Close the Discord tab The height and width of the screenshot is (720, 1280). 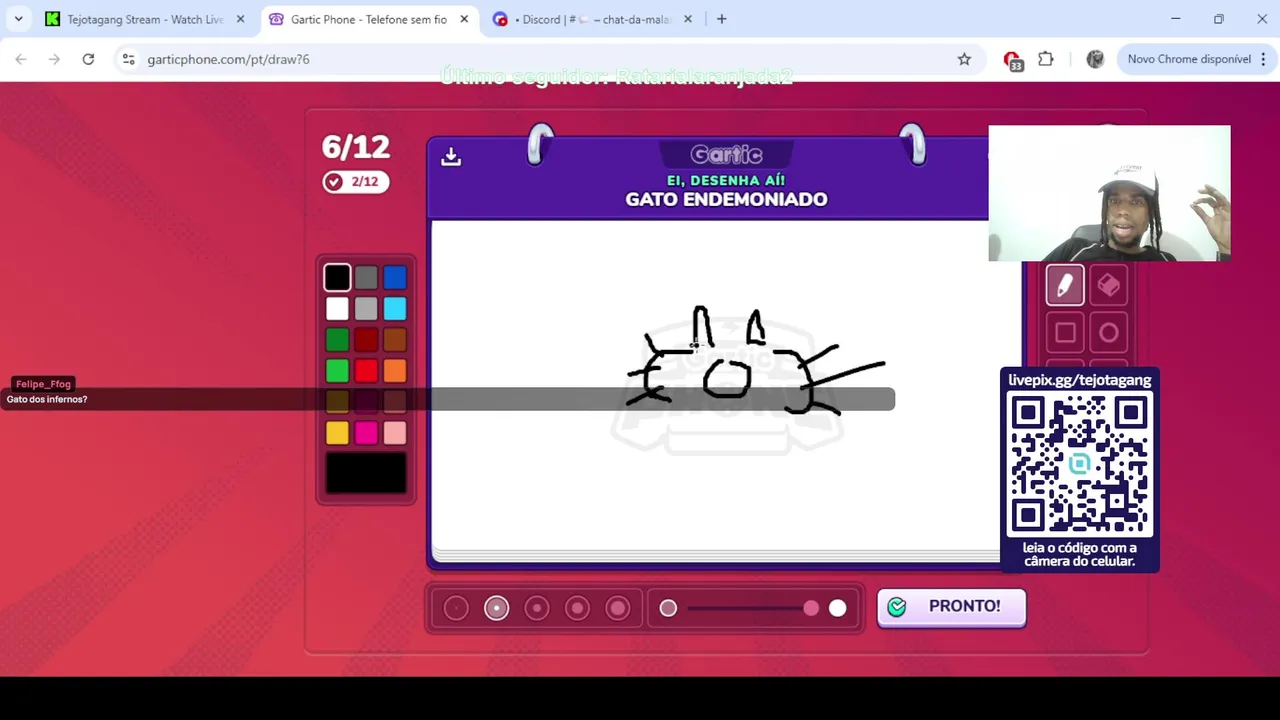(x=687, y=19)
